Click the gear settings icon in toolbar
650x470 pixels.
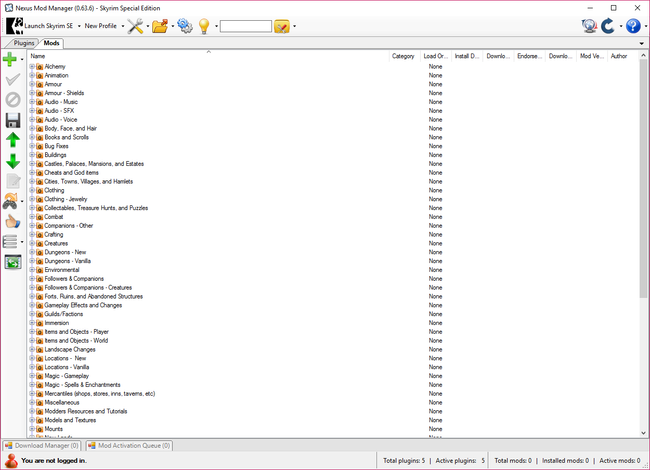(x=185, y=26)
